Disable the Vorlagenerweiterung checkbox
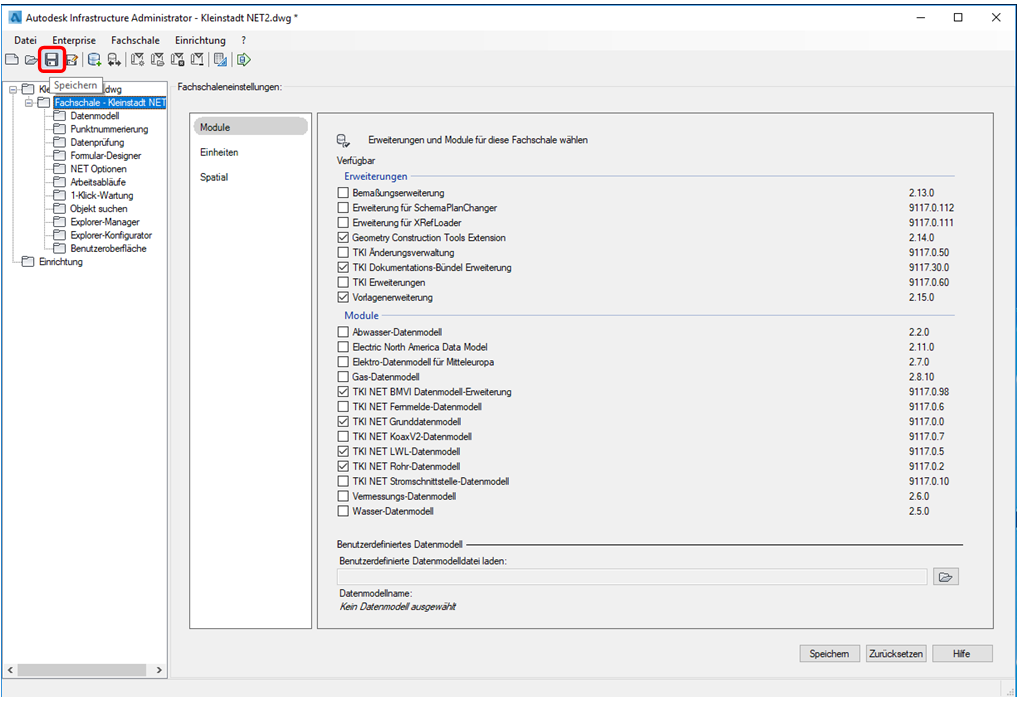 [x=343, y=297]
